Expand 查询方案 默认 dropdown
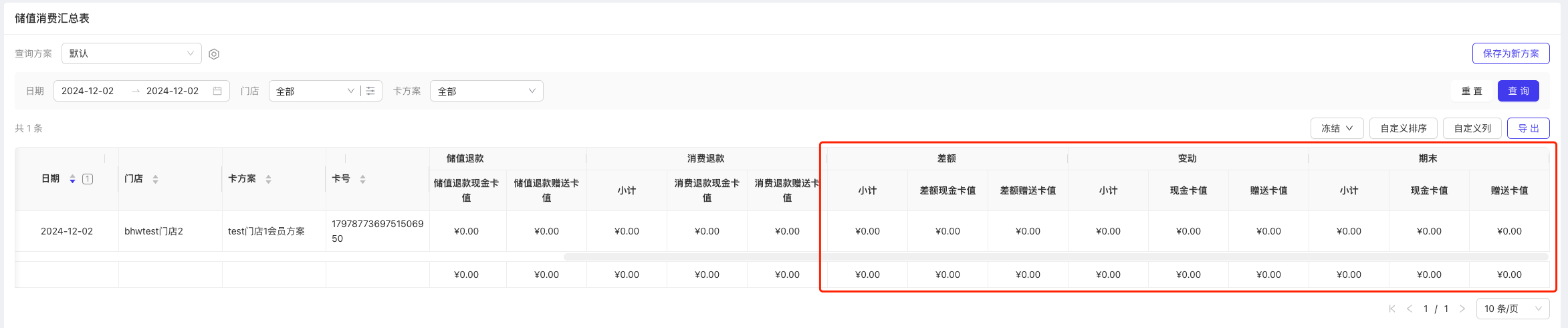Image resolution: width=1568 pixels, height=328 pixels. coord(132,53)
